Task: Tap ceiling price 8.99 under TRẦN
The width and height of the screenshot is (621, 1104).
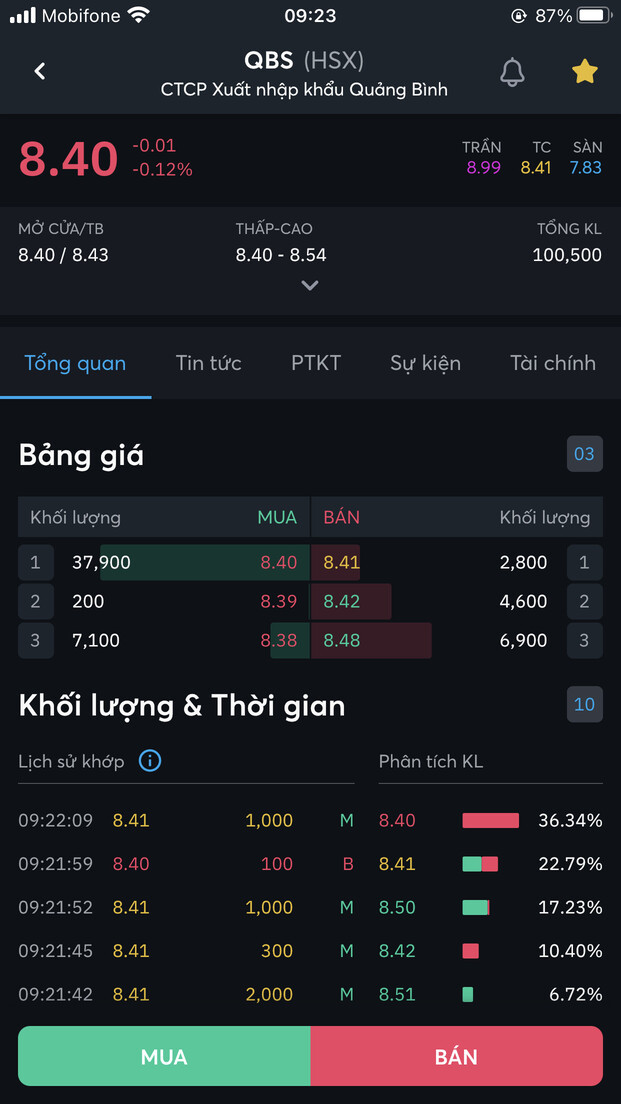Action: [x=483, y=167]
